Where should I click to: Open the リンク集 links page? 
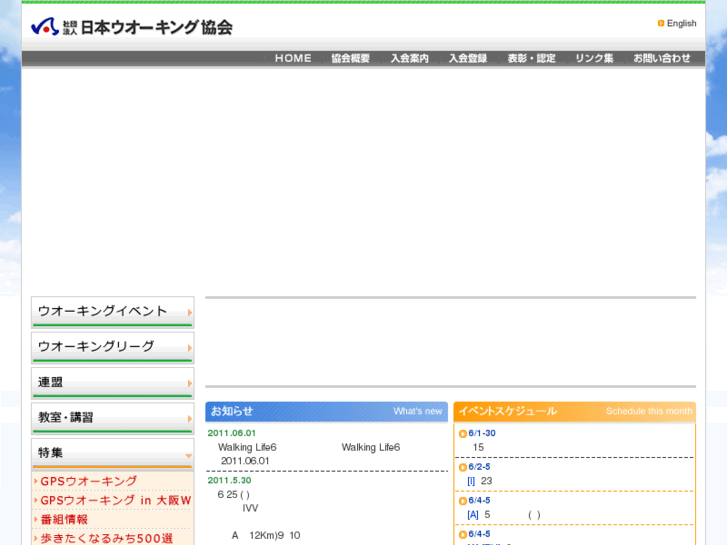[594, 59]
